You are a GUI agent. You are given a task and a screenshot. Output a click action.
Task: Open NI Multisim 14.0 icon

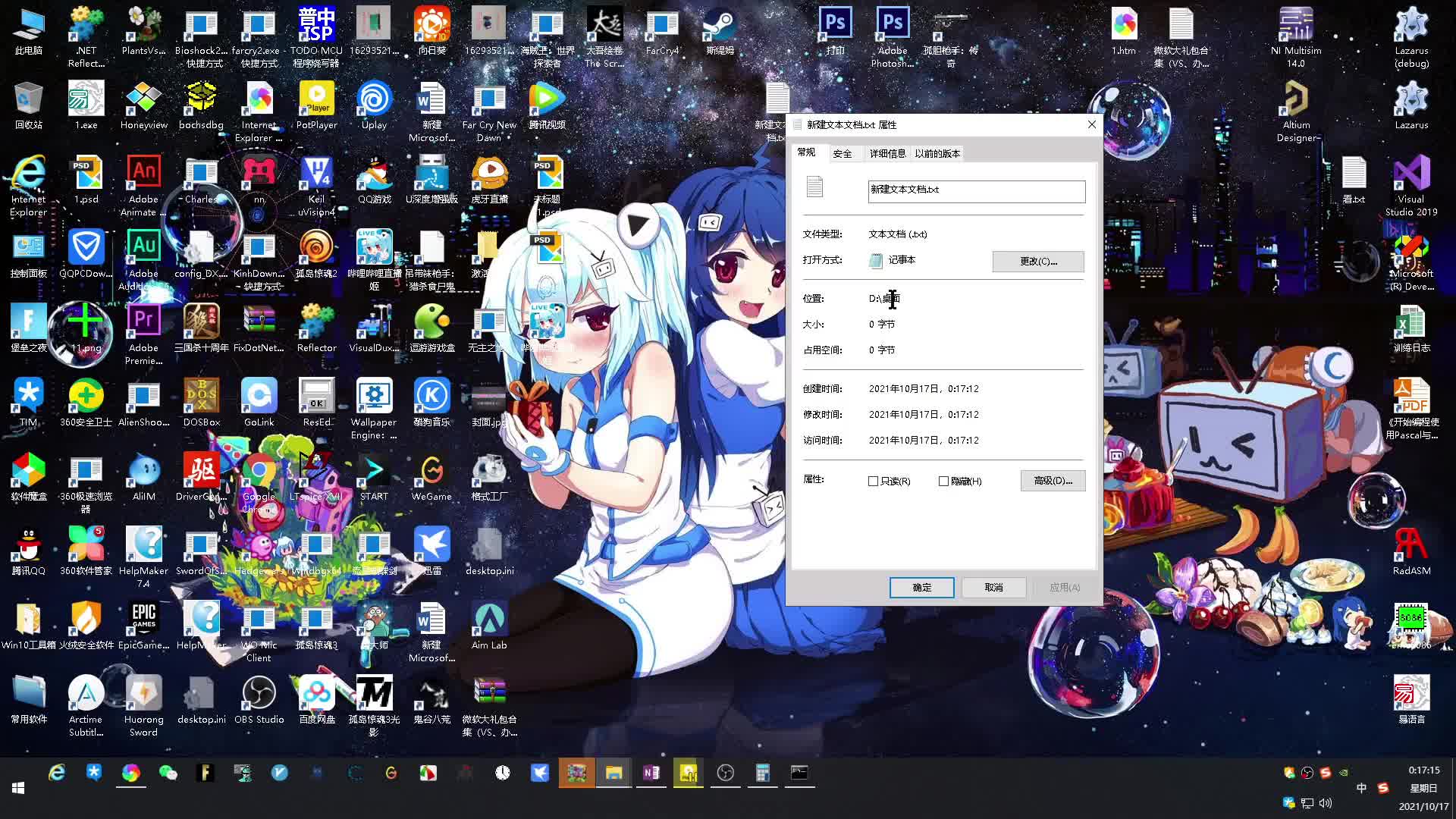click(1296, 38)
